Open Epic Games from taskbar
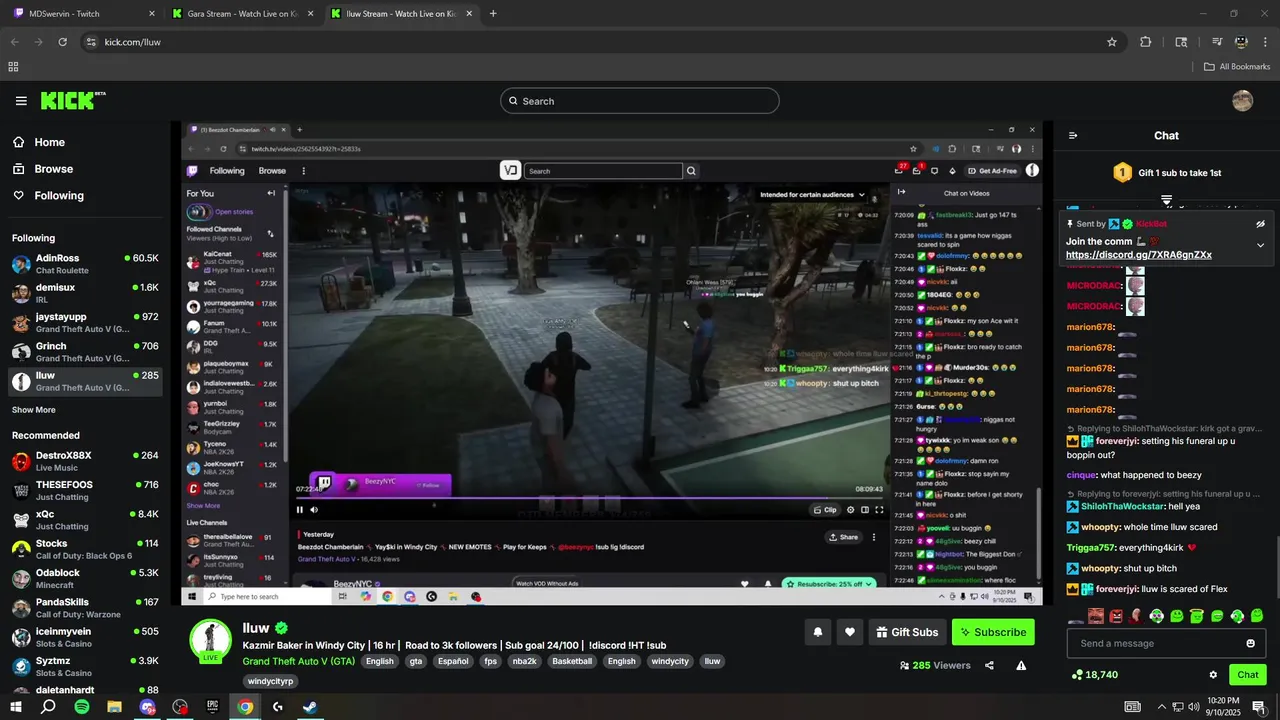The image size is (1280, 720). 212,707
